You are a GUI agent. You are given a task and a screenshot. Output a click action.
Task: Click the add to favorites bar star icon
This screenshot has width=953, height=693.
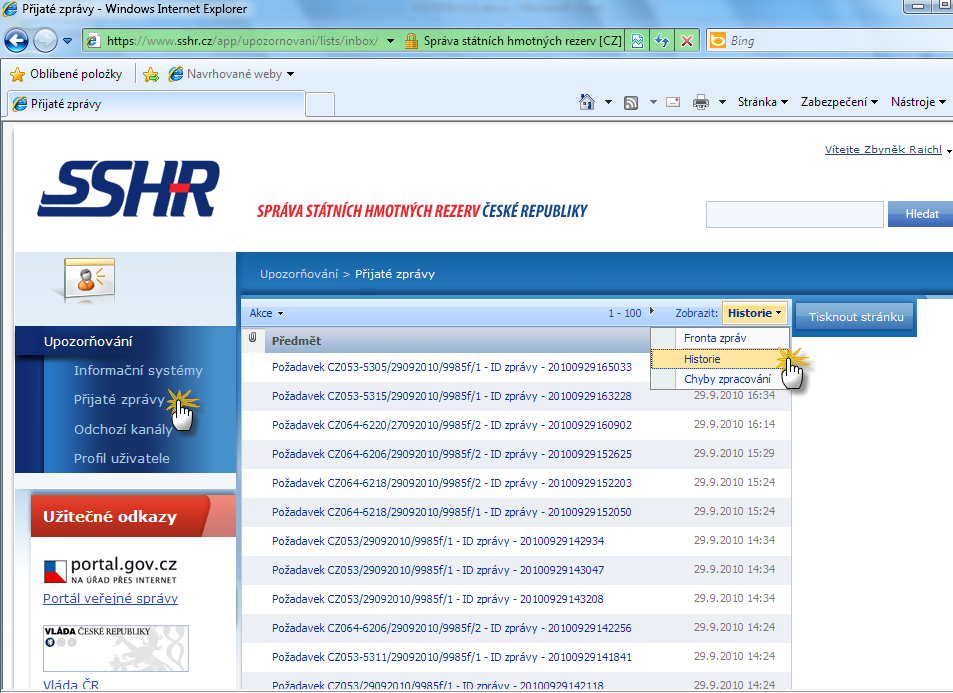click(151, 74)
